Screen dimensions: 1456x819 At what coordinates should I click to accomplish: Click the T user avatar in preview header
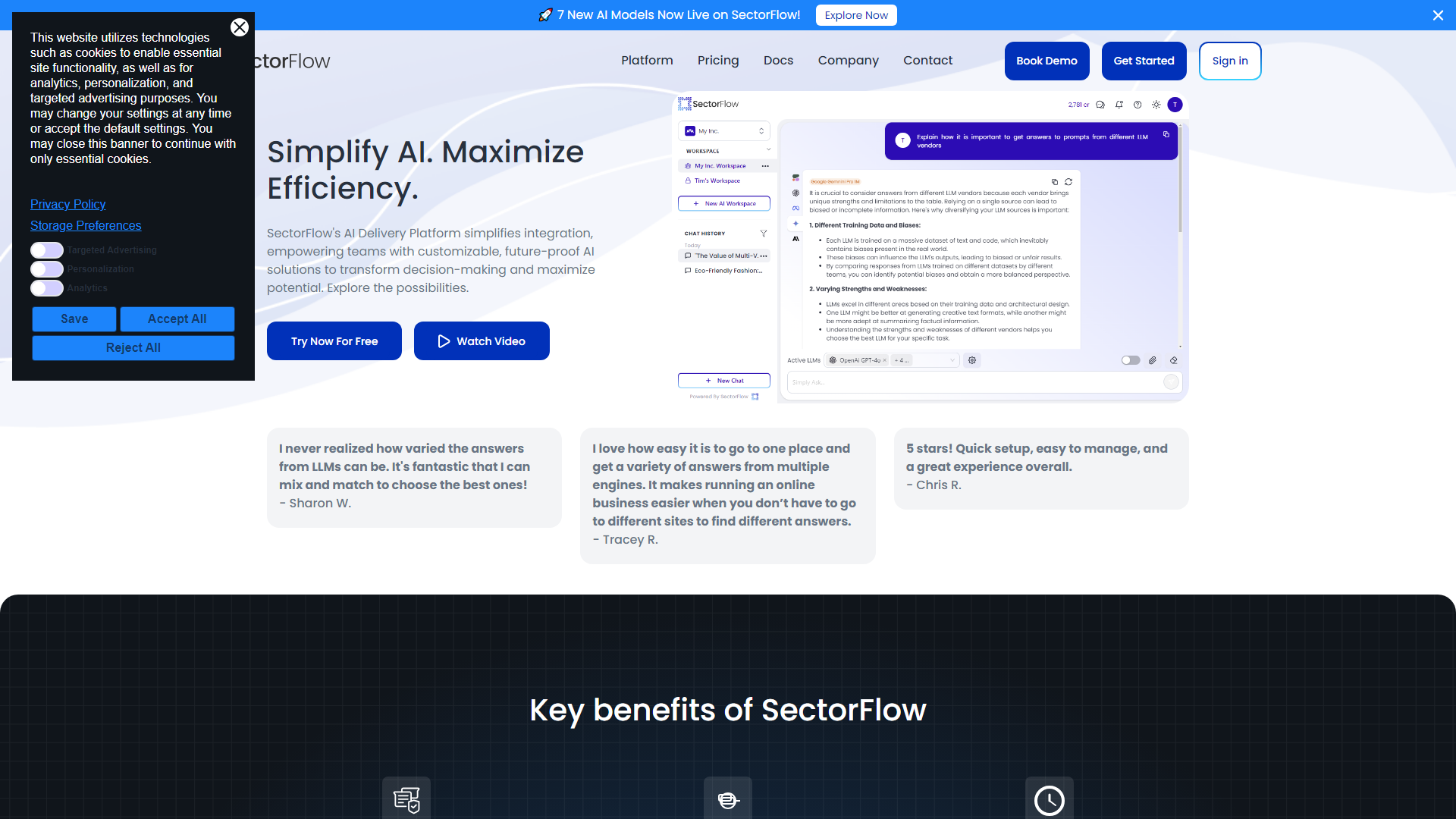[1175, 105]
